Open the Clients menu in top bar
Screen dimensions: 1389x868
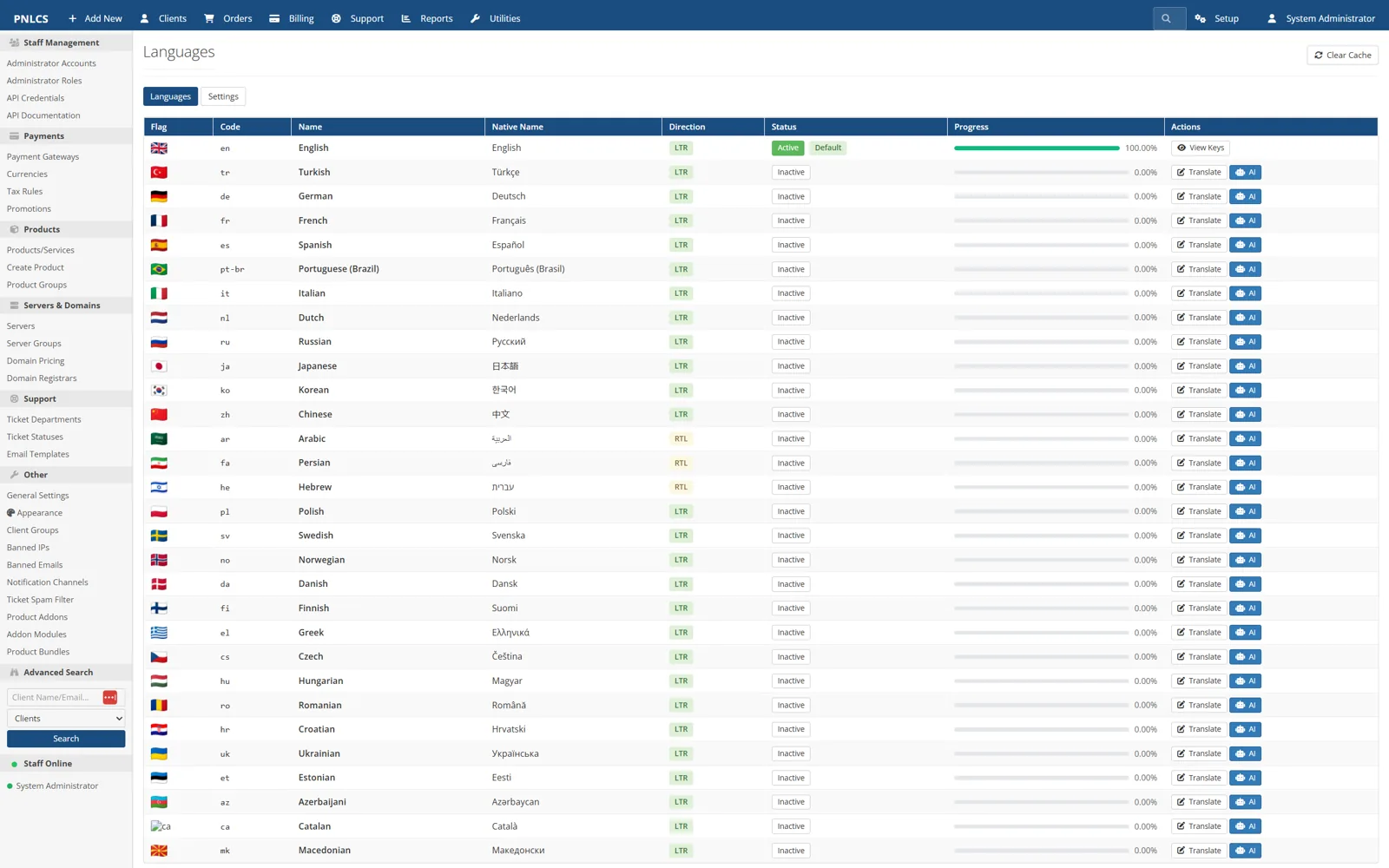click(163, 18)
